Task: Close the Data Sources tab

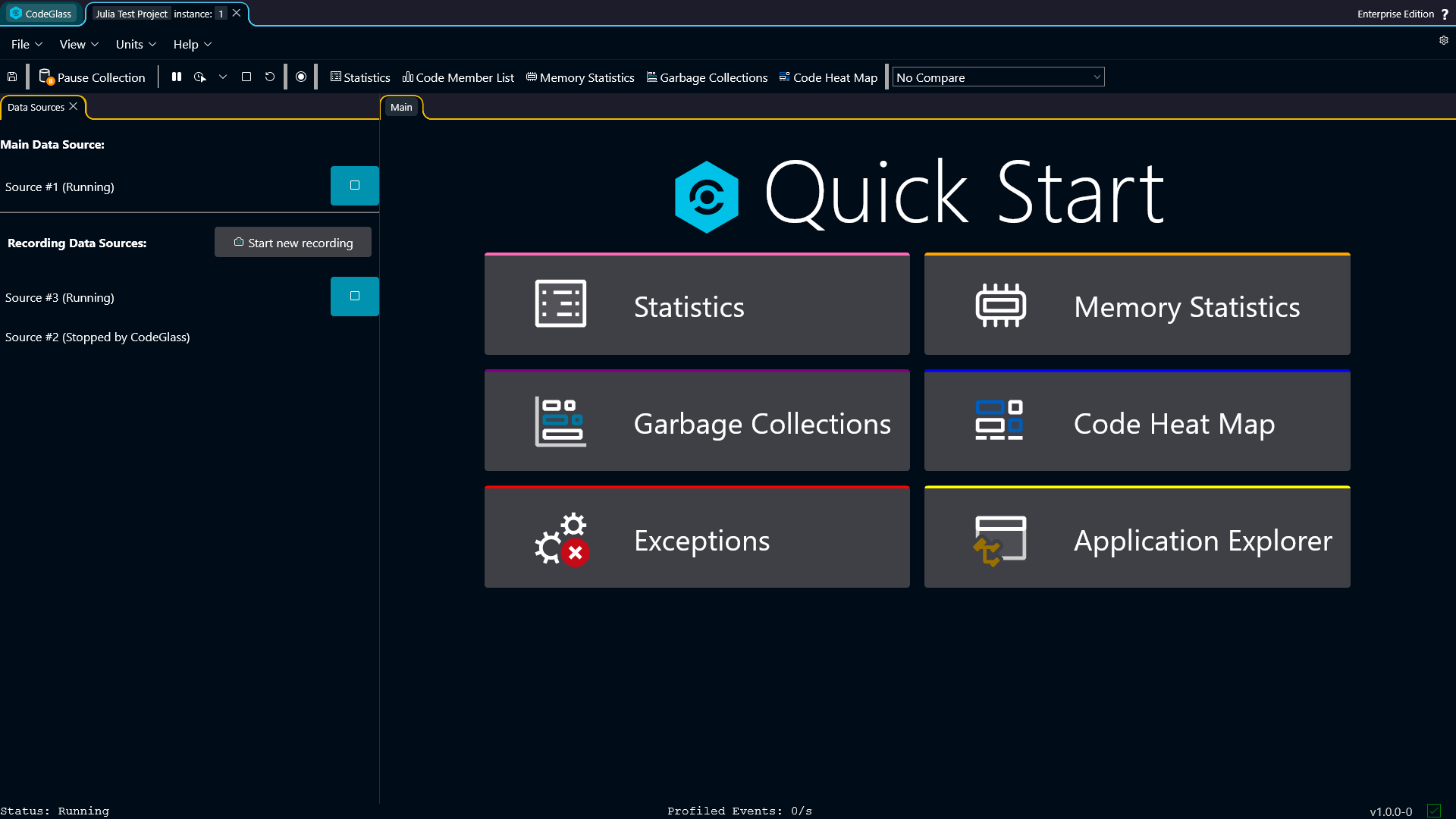Action: pyautogui.click(x=74, y=106)
